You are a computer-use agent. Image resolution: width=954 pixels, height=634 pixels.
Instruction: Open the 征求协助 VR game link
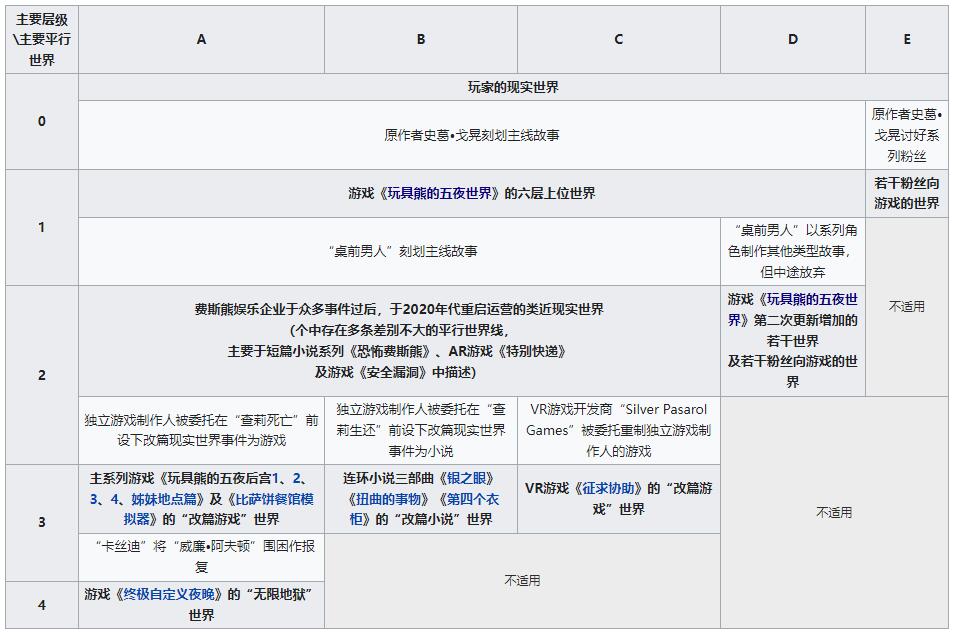click(x=610, y=488)
